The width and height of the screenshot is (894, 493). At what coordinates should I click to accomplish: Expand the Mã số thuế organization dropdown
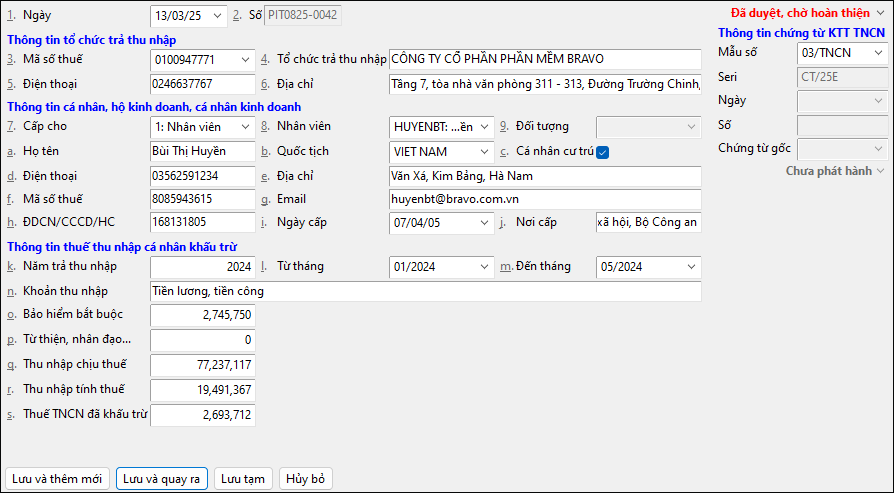pyautogui.click(x=245, y=59)
